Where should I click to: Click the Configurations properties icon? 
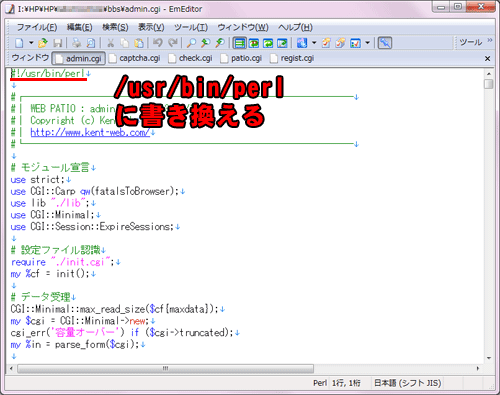click(302, 43)
